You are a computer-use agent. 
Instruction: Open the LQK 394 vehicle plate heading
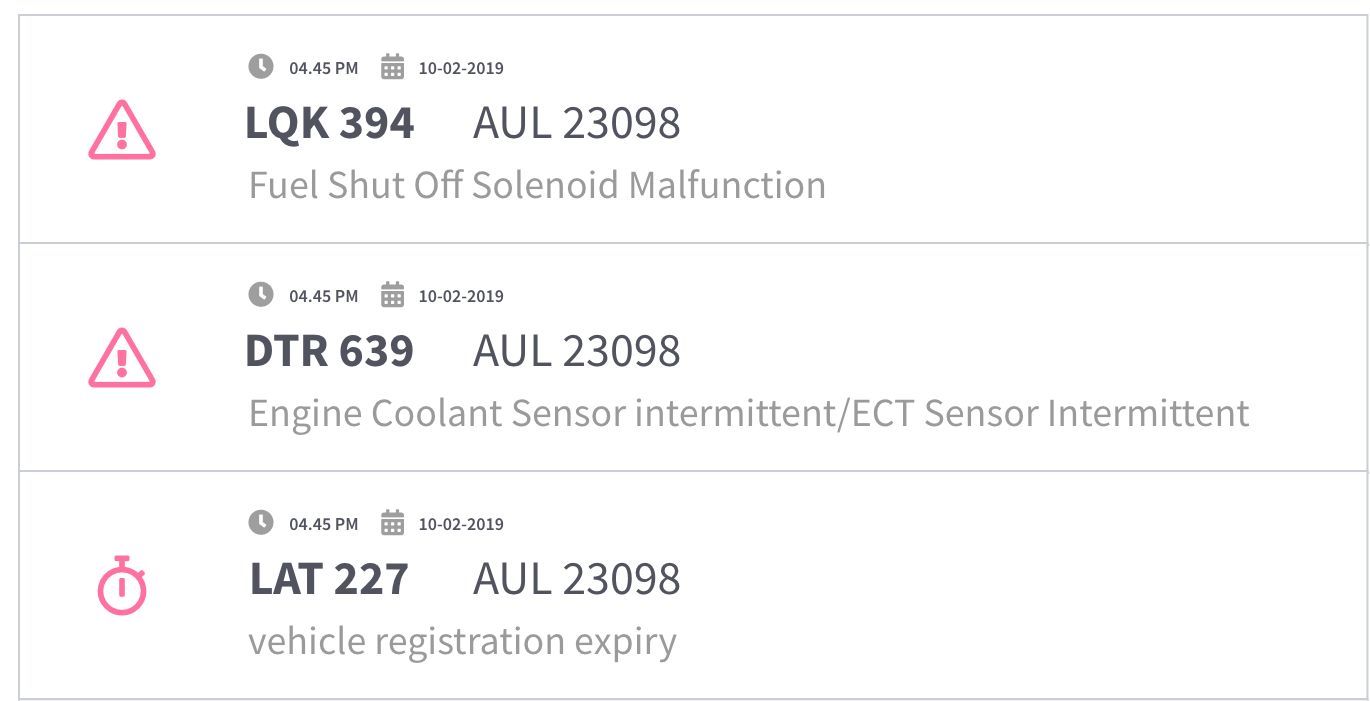330,124
